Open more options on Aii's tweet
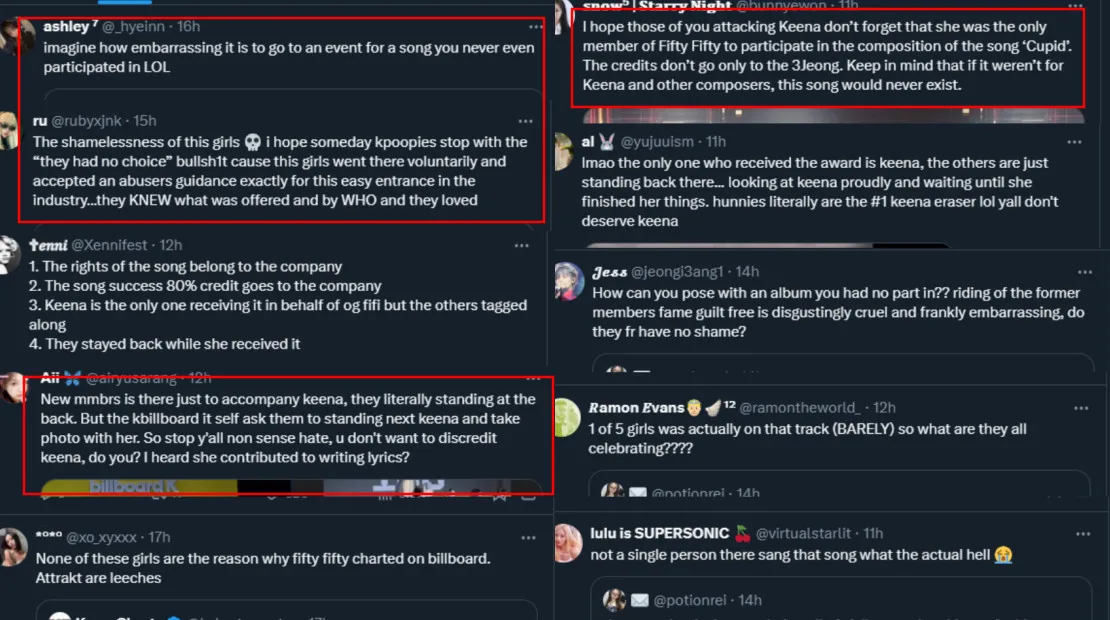 point(521,379)
